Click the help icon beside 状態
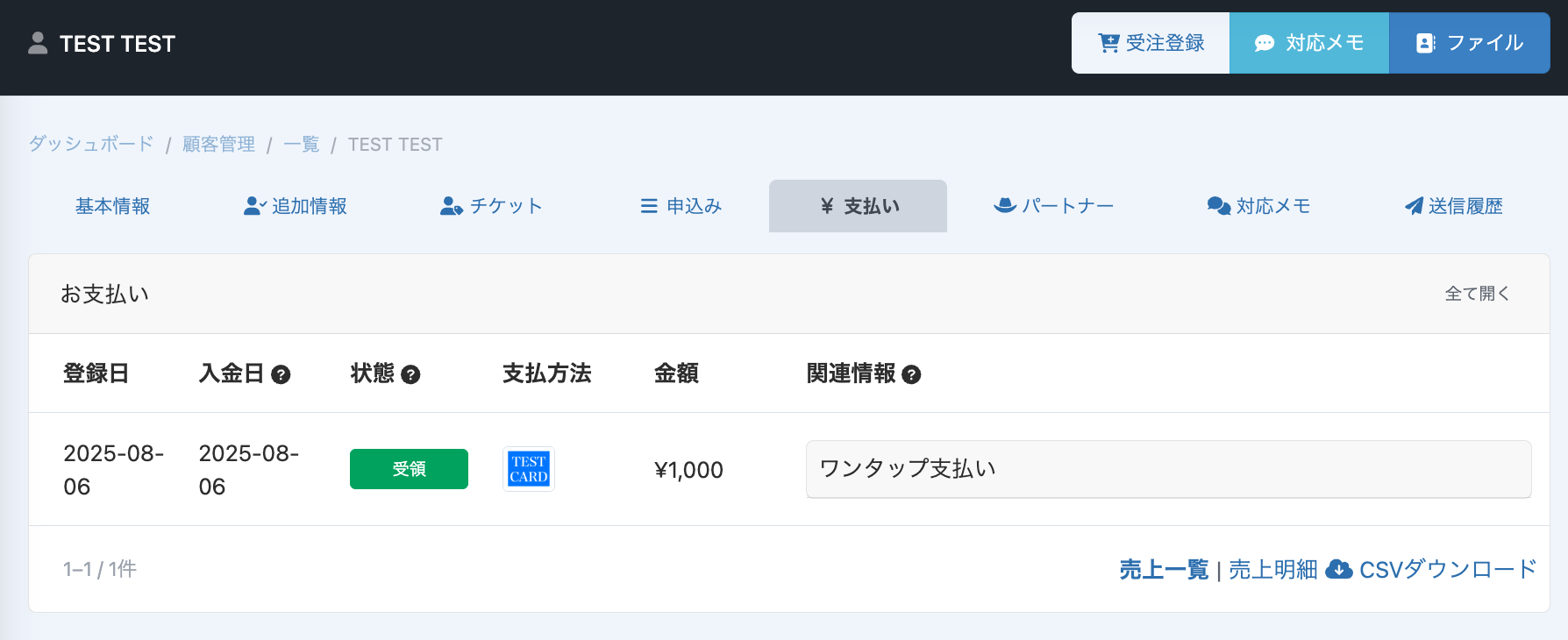 click(x=410, y=374)
